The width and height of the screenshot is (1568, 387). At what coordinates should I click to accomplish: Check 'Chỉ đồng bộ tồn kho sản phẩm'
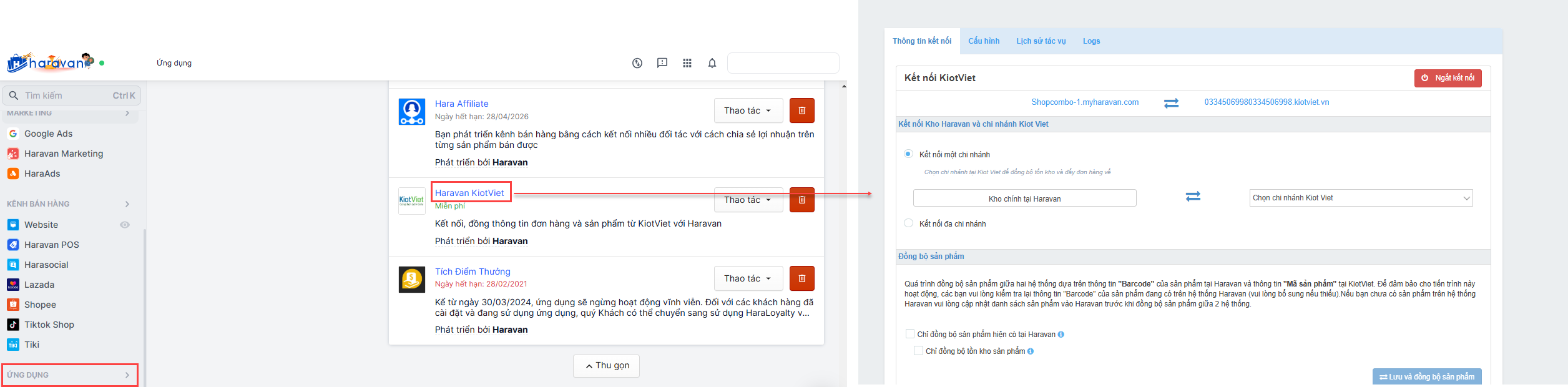click(x=918, y=351)
